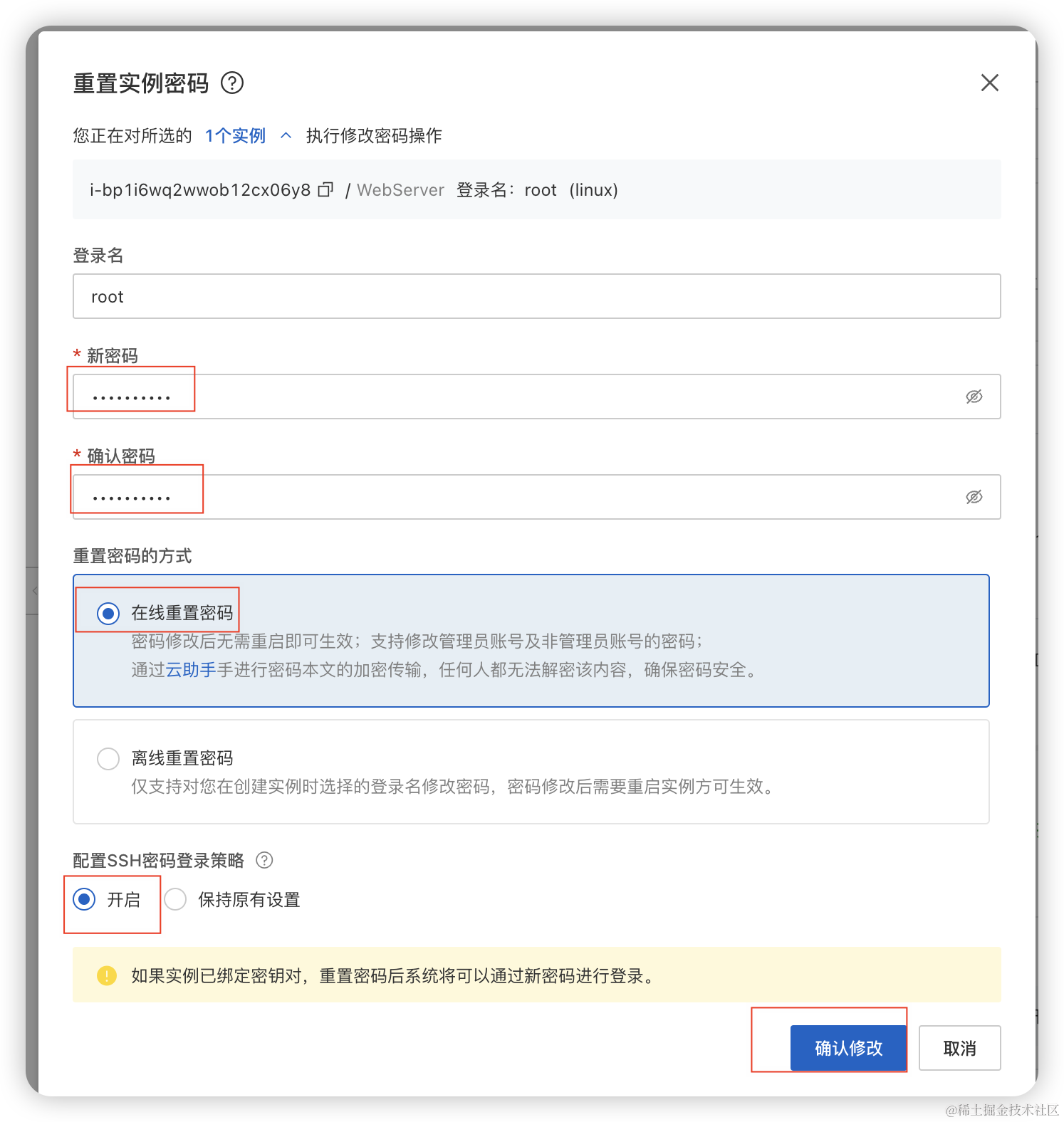Open the 云助手 link
This screenshot has height=1122, width=1064.
(191, 670)
